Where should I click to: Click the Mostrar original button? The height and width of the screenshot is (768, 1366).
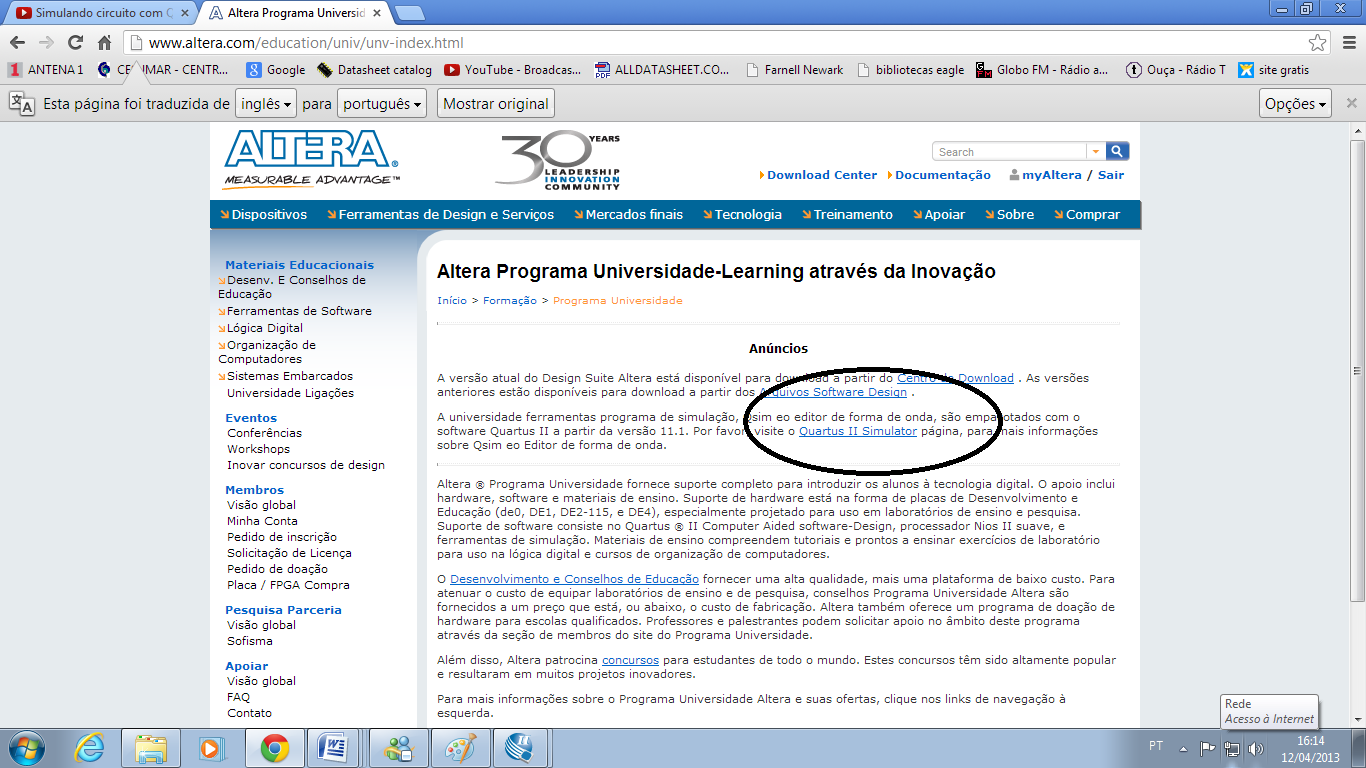496,104
